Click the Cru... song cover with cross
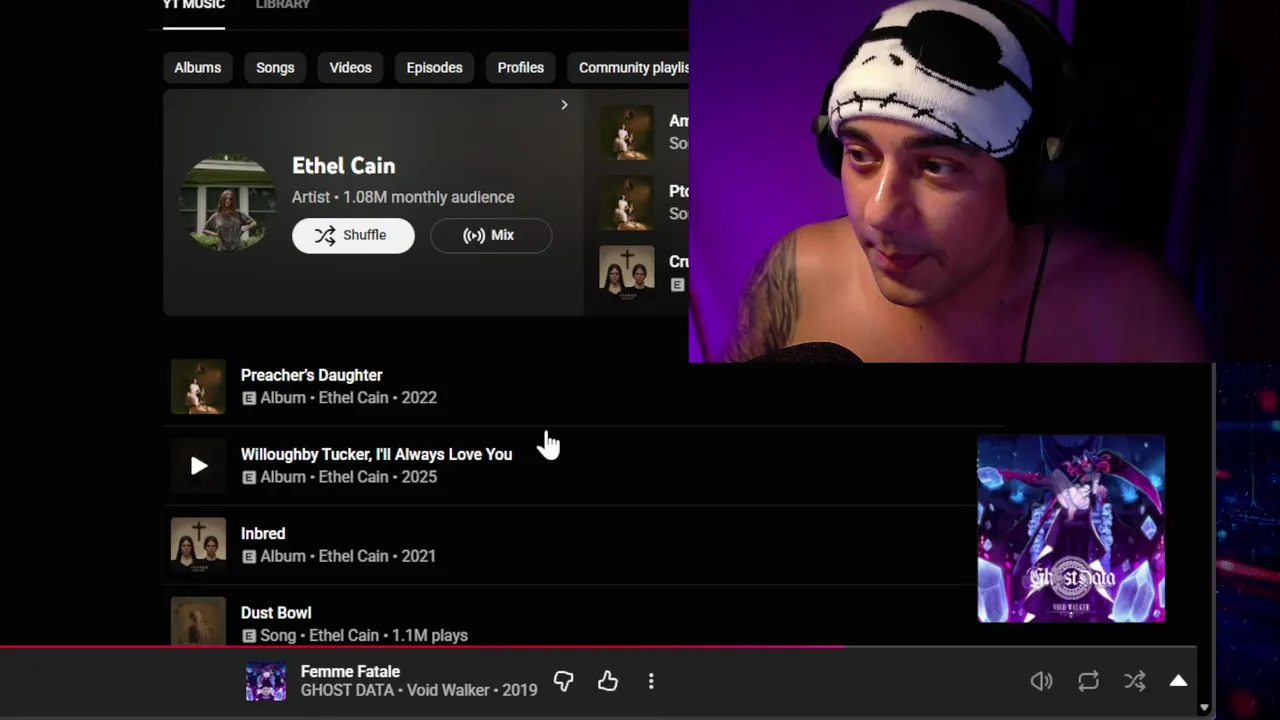Image resolution: width=1280 pixels, height=720 pixels. pyautogui.click(x=627, y=272)
